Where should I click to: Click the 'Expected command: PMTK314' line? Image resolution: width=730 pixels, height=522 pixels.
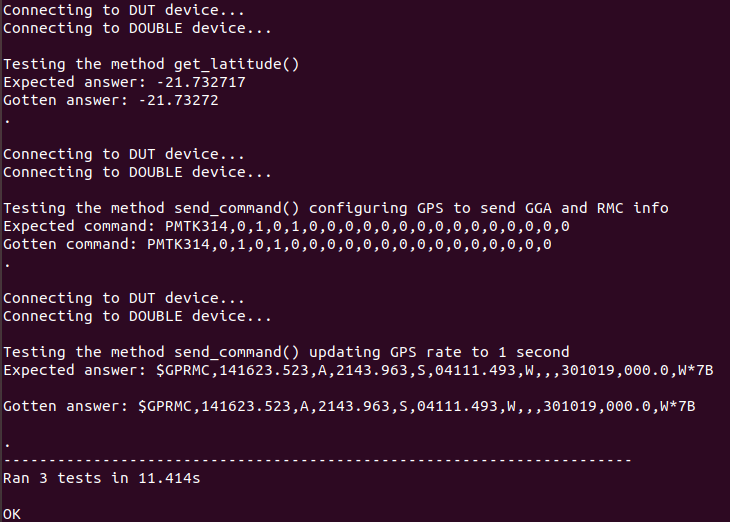click(286, 226)
